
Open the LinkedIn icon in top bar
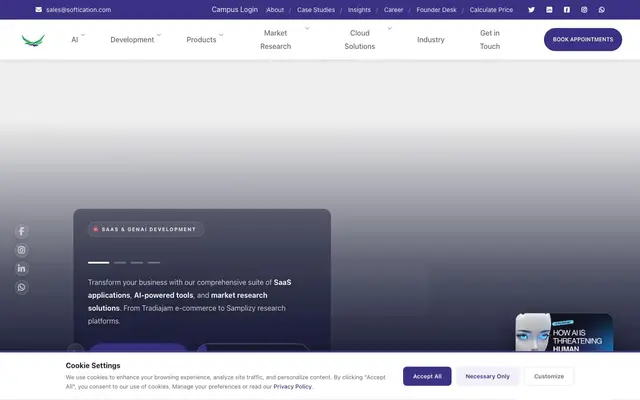pyautogui.click(x=549, y=10)
